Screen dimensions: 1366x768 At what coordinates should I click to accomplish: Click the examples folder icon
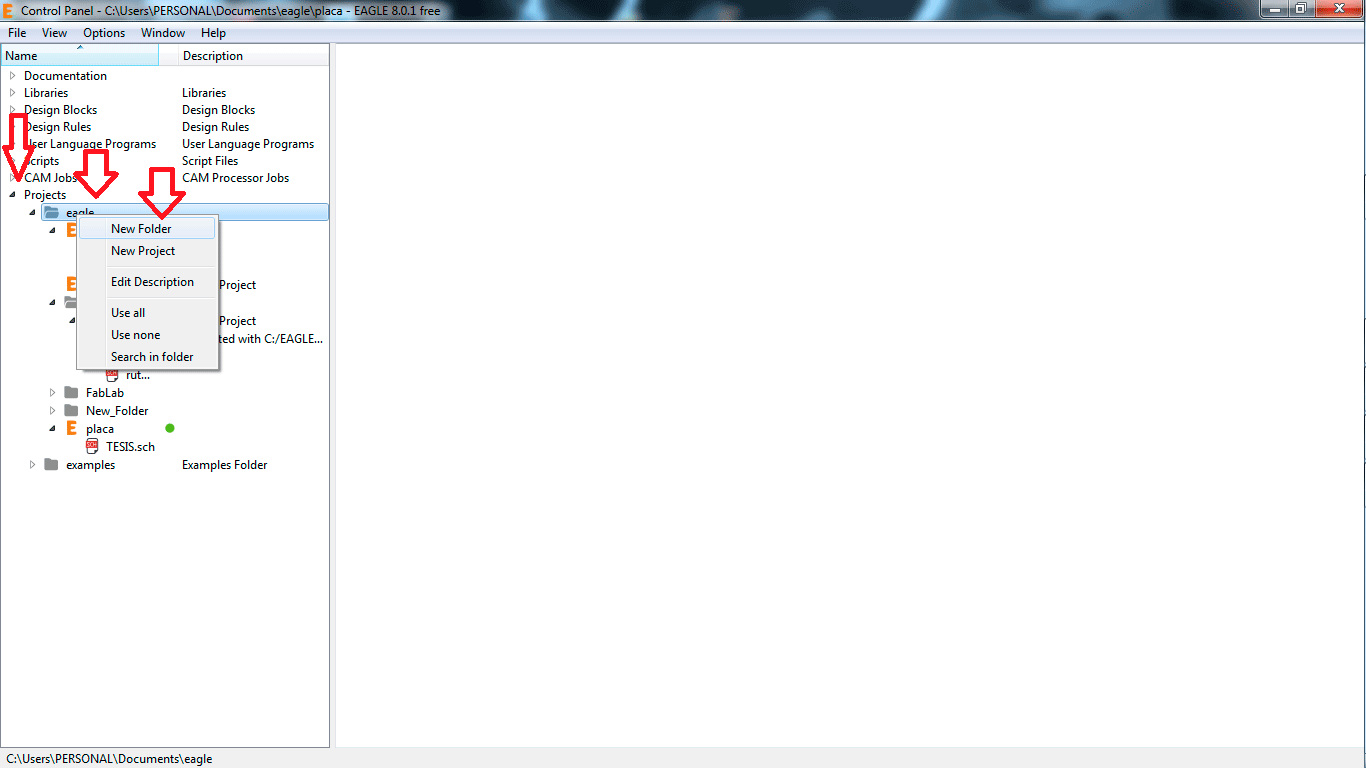51,464
